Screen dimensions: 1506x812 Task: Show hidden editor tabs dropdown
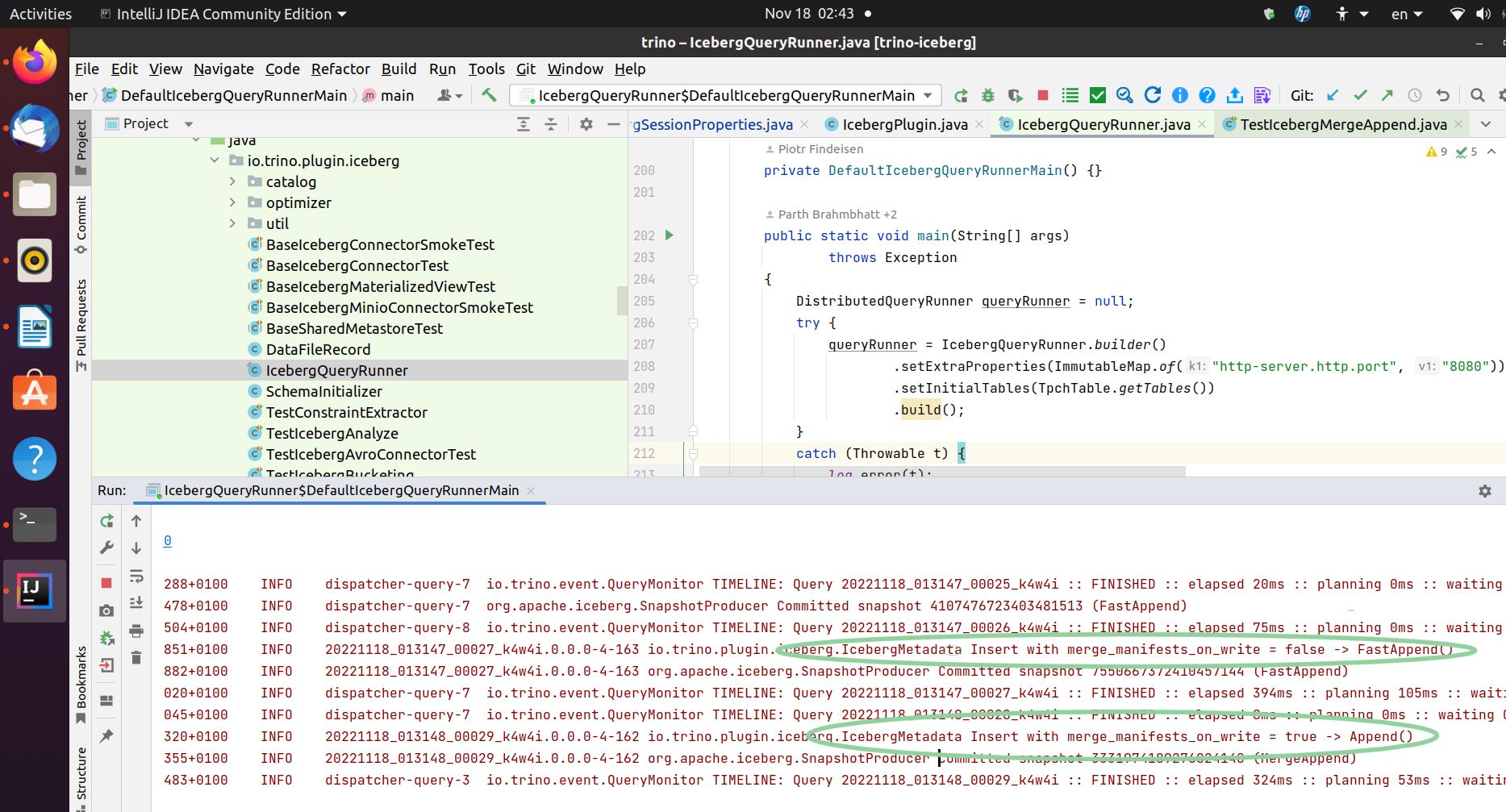1486,124
